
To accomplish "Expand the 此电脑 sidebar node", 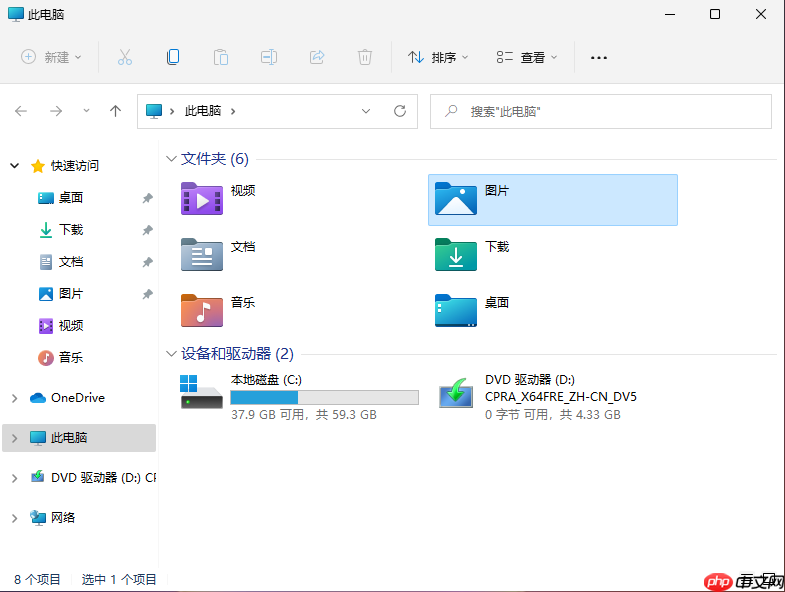I will pos(15,438).
